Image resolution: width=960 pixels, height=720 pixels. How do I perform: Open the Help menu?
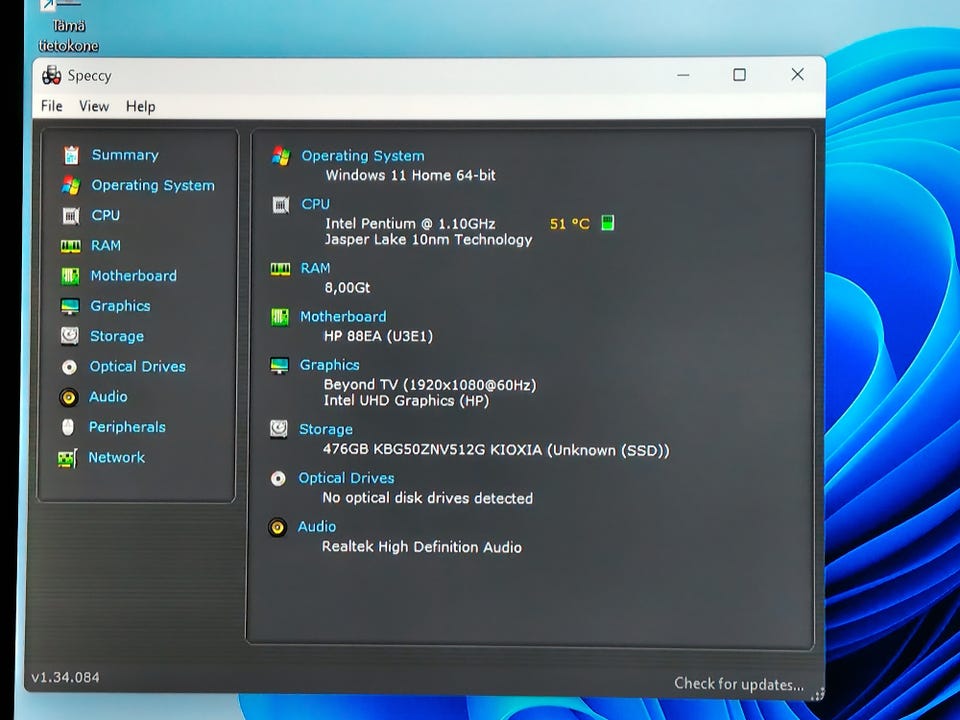click(140, 107)
